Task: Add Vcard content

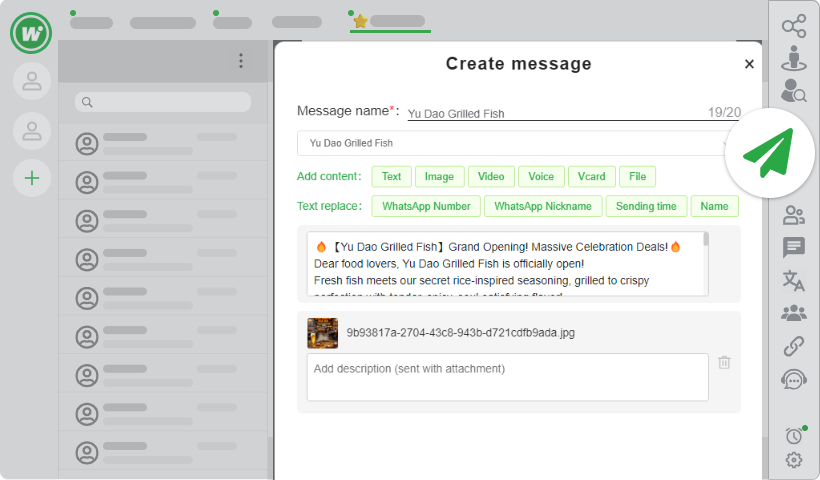Action: (591, 177)
